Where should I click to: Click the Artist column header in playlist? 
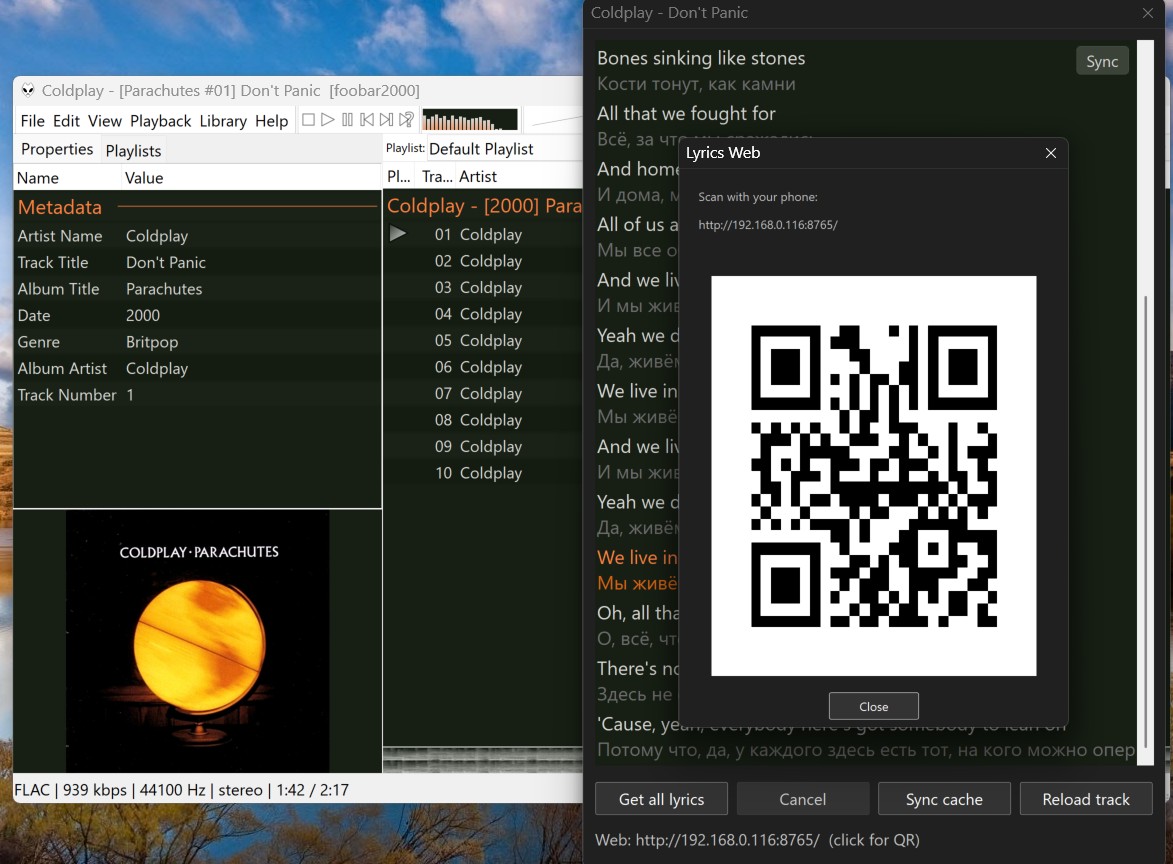[x=518, y=177]
